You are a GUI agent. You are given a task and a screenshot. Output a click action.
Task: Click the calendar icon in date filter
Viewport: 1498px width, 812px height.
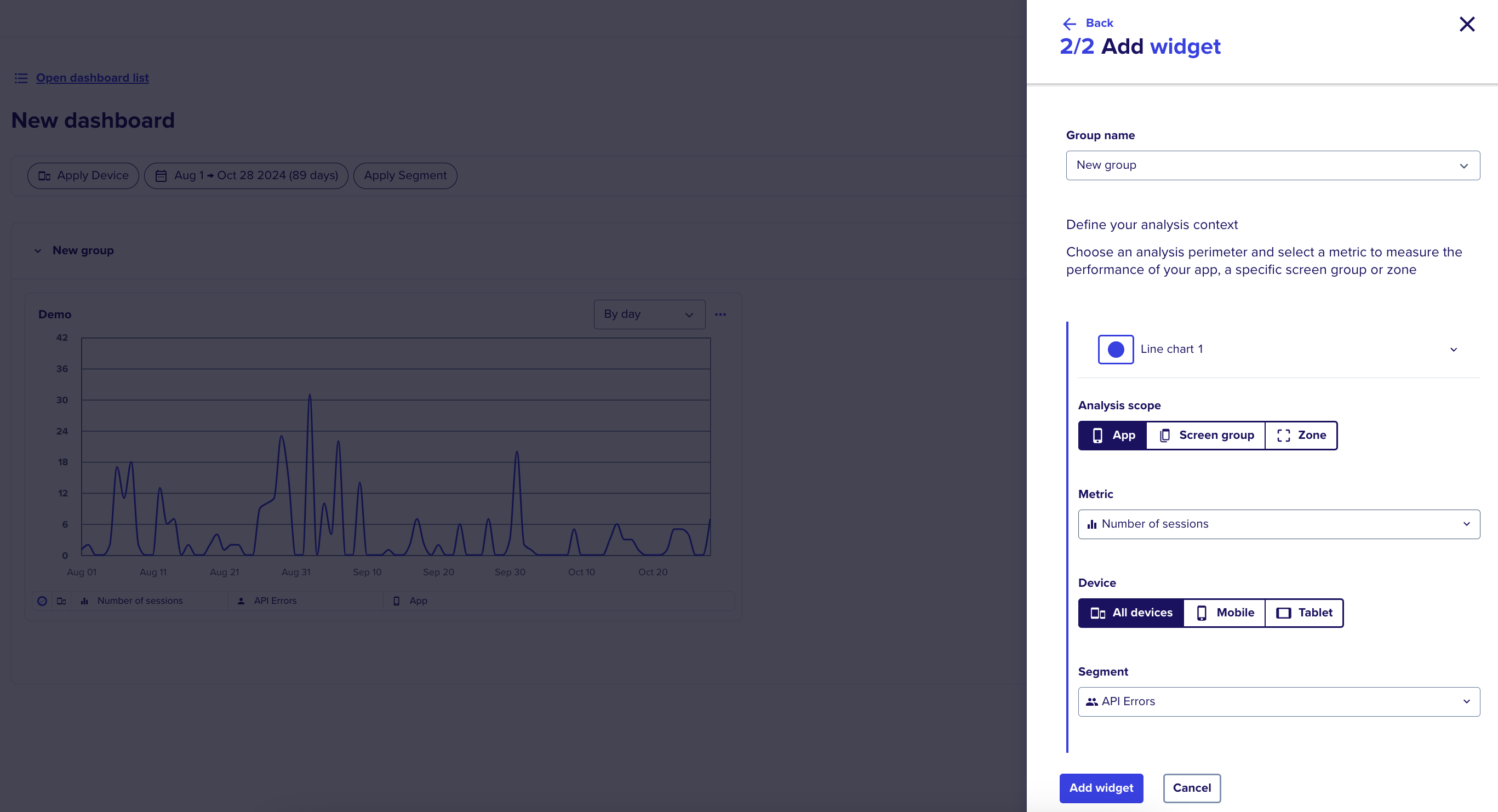tap(161, 176)
